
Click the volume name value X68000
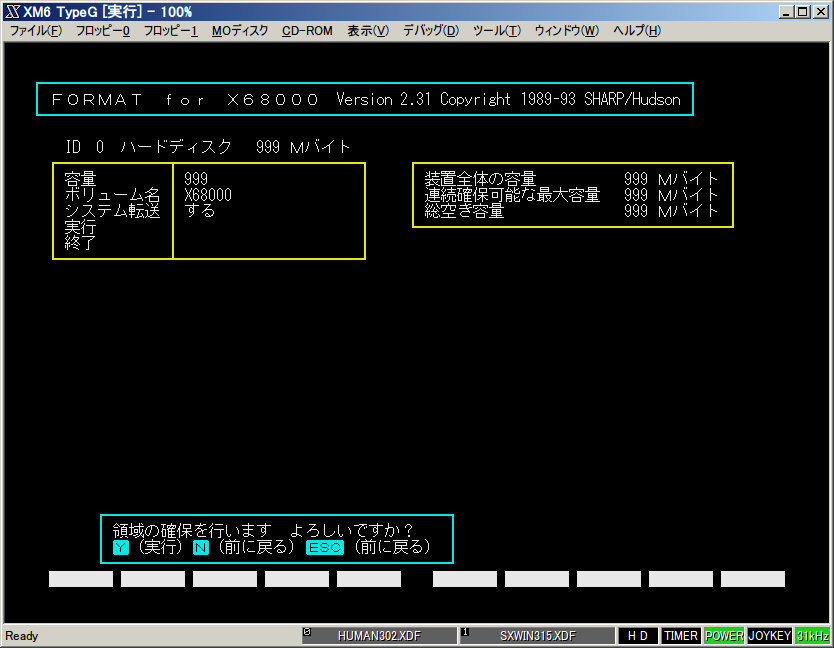point(208,195)
